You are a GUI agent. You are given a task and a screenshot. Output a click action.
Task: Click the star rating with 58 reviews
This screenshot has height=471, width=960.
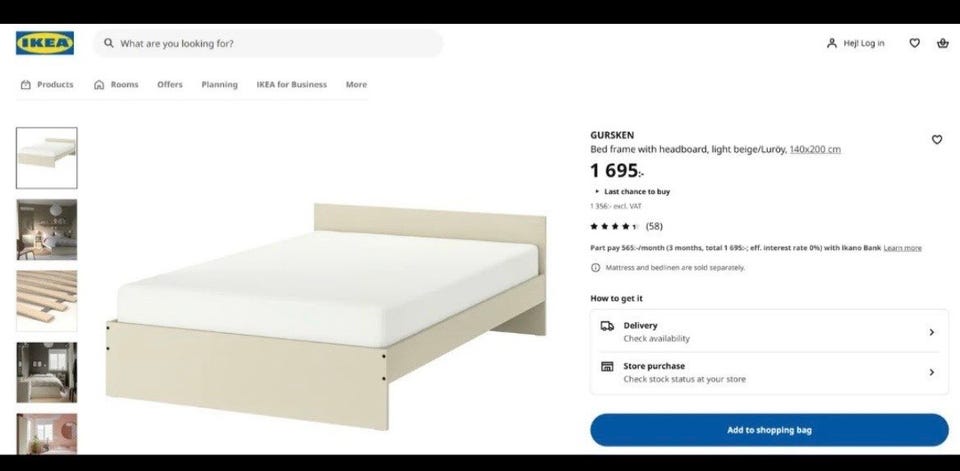[626, 226]
